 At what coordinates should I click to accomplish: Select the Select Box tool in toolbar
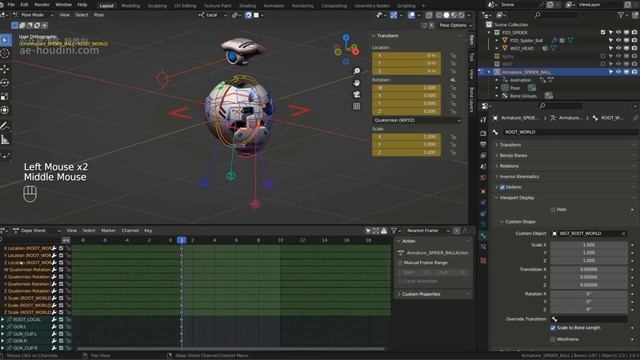click(x=5, y=40)
